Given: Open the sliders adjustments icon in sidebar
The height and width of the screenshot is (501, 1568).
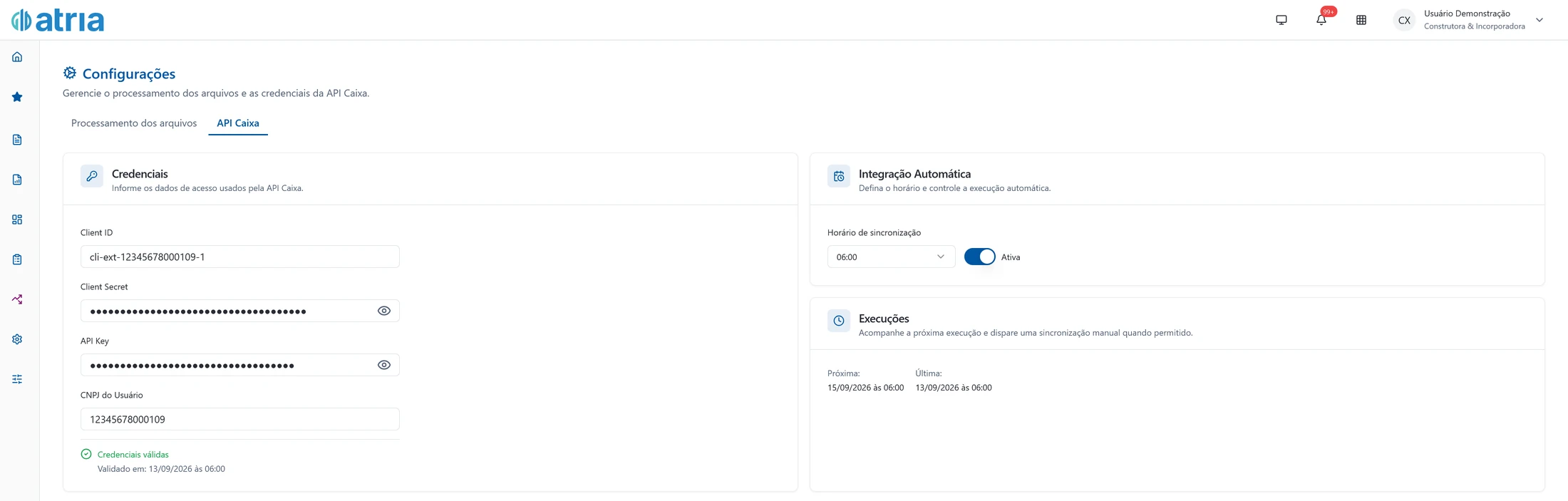Looking at the screenshot, I should point(17,379).
